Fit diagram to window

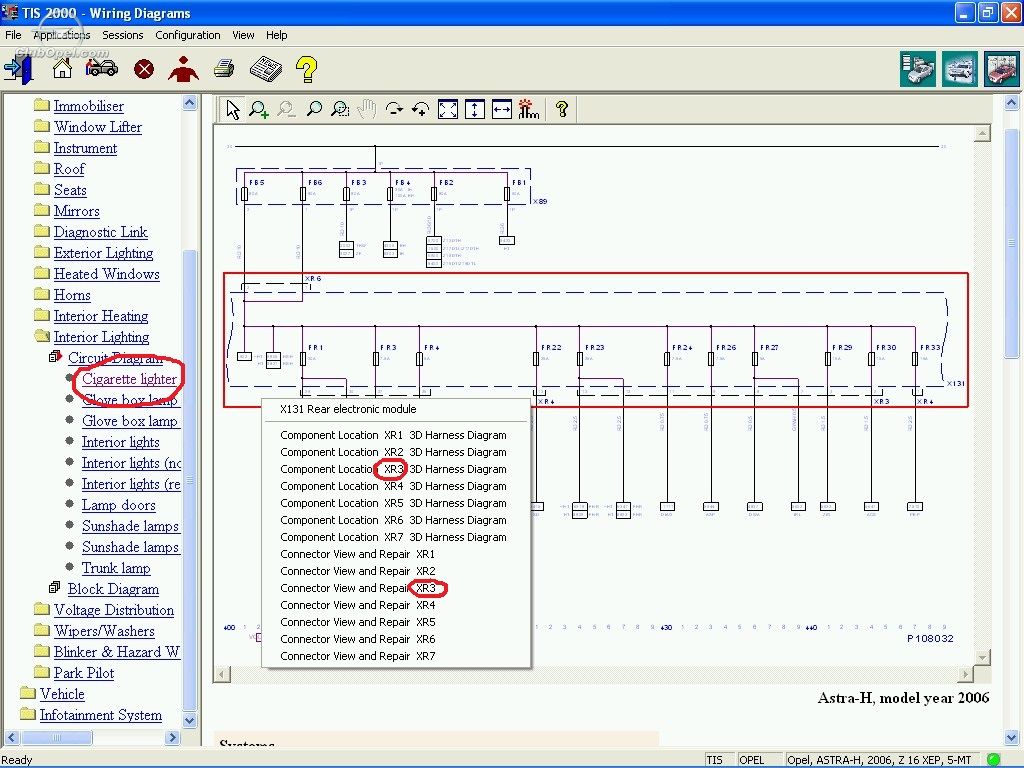tap(448, 109)
